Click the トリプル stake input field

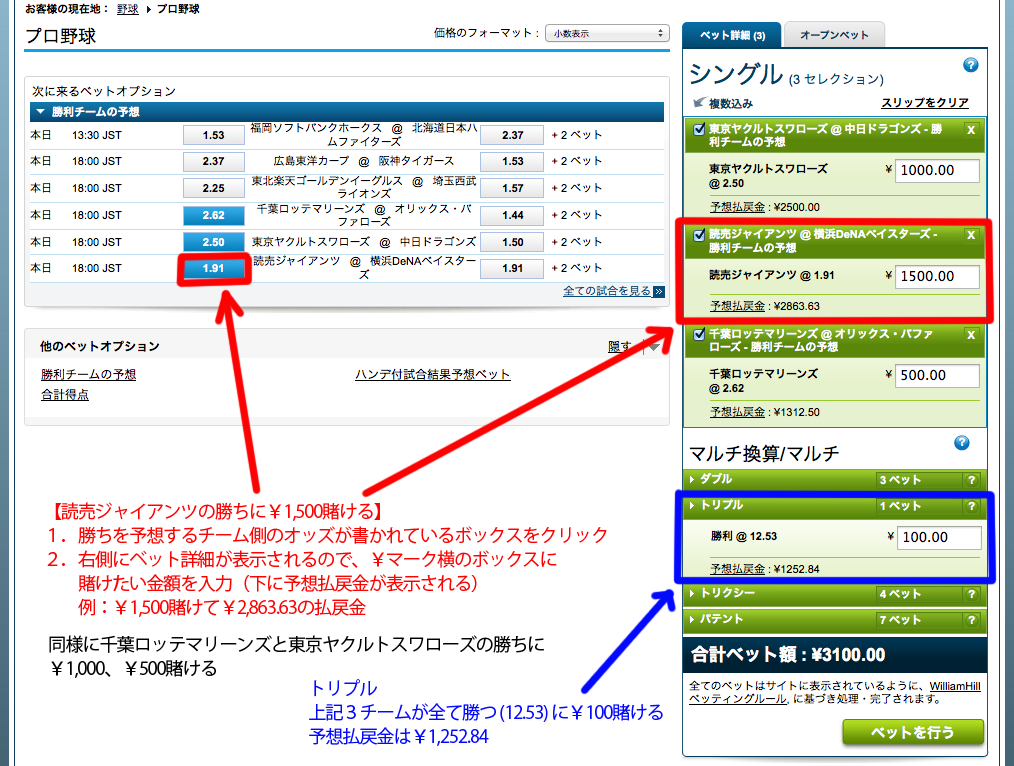pos(938,538)
